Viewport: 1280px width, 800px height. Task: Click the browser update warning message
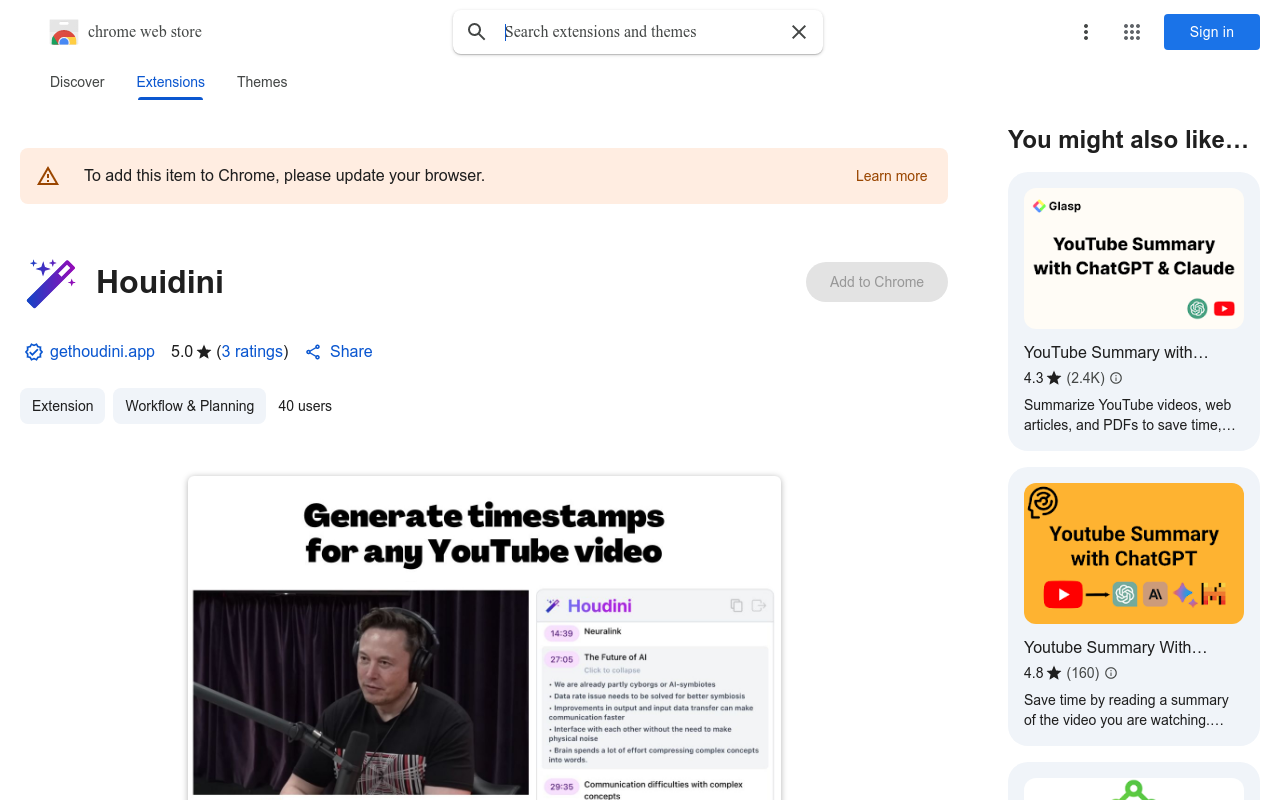pyautogui.click(x=284, y=176)
